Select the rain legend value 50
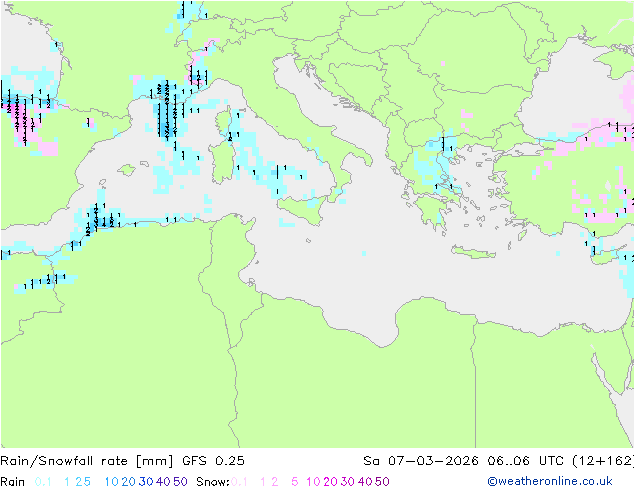 tap(180, 482)
